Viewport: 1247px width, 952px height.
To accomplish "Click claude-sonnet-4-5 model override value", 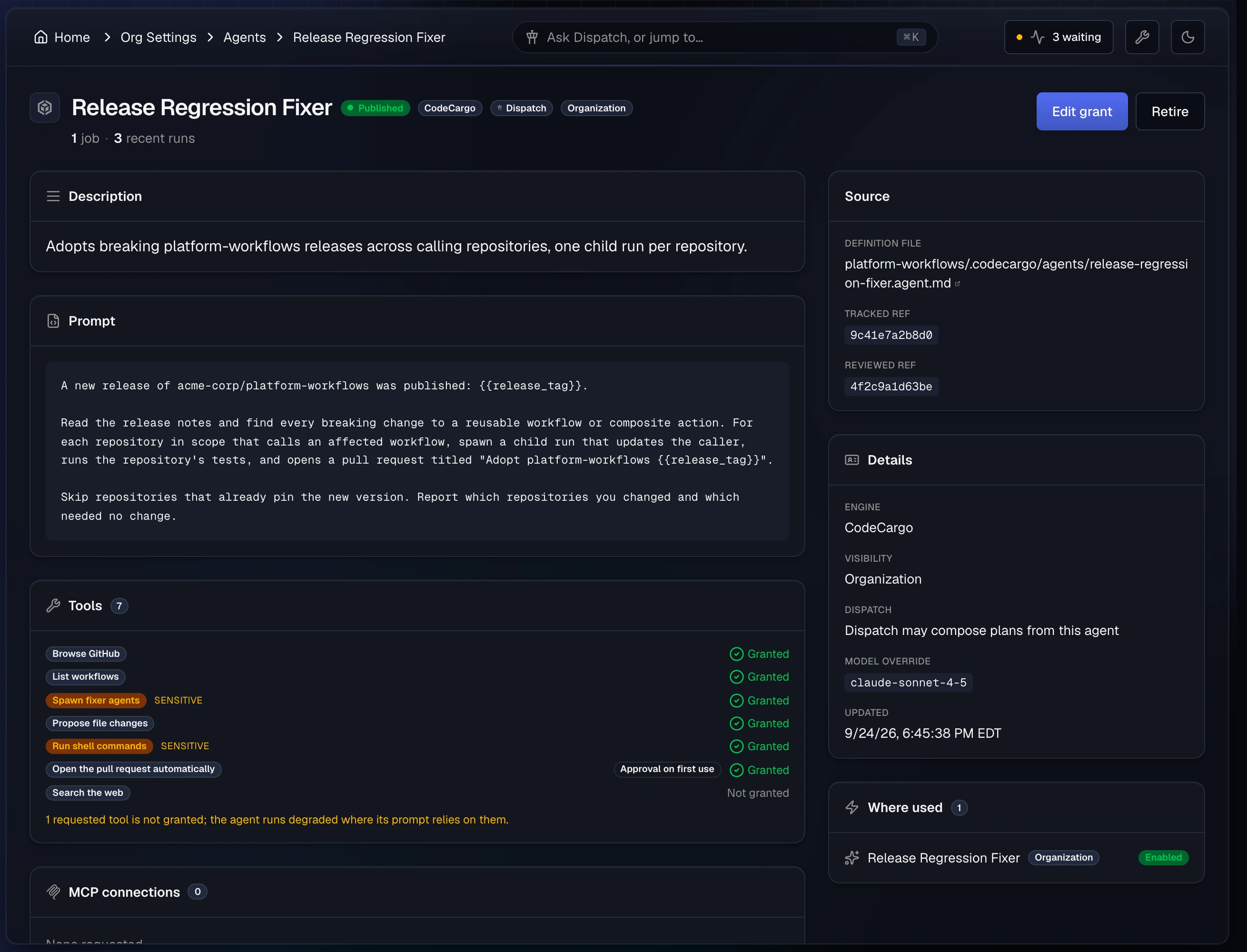I will 908,682.
